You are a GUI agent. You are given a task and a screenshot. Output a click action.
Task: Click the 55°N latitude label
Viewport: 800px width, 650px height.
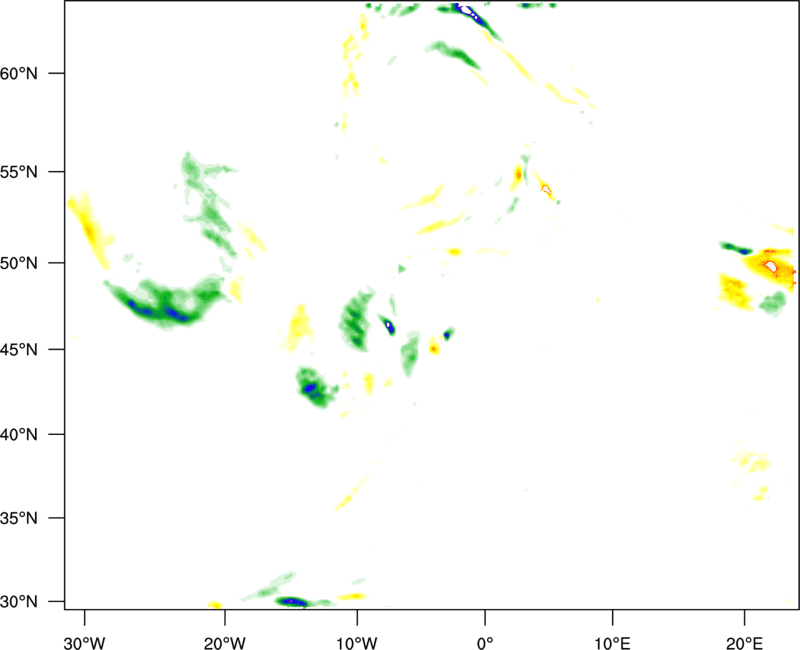(x=19, y=172)
